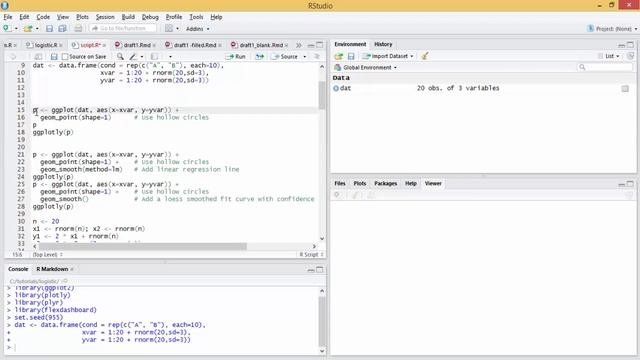
Task: Click the Save All documents icon
Action: point(62,29)
